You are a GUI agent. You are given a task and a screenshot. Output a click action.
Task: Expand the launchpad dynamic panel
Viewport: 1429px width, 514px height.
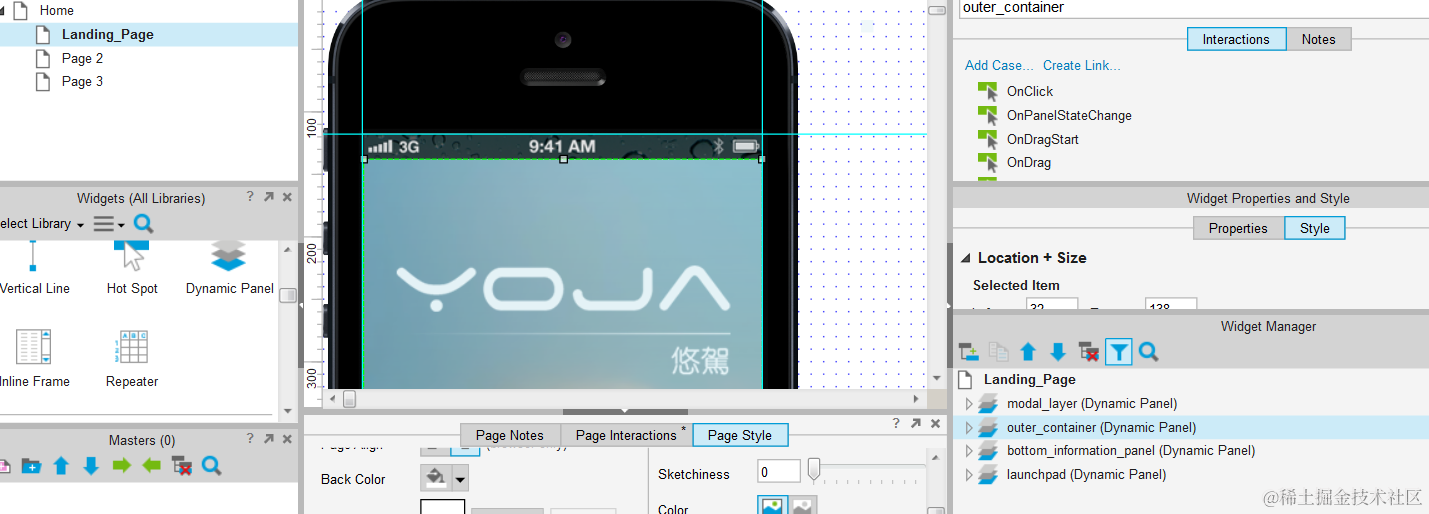(x=968, y=475)
